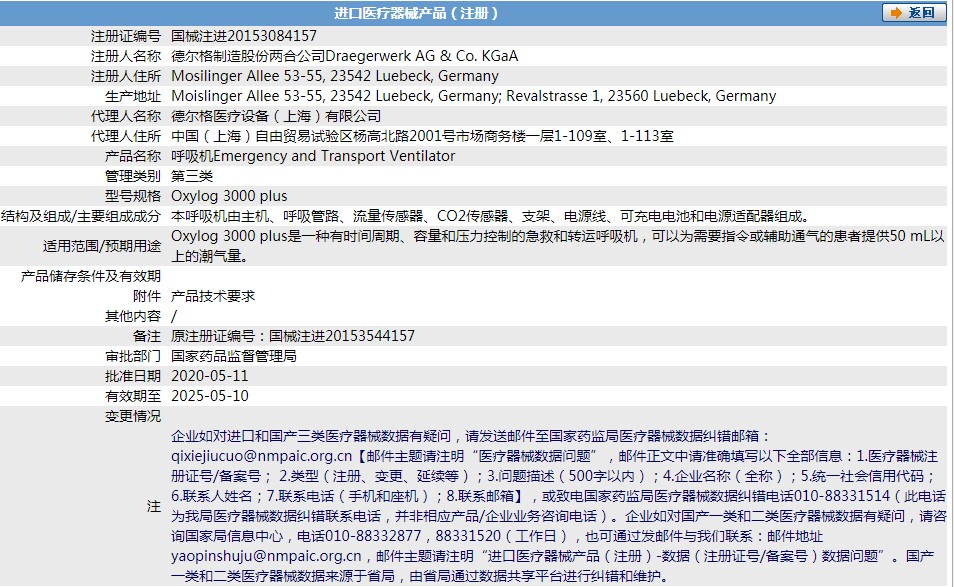The image size is (954, 587).
Task: Click approval date 2020-05-11
Action: pyautogui.click(x=210, y=376)
